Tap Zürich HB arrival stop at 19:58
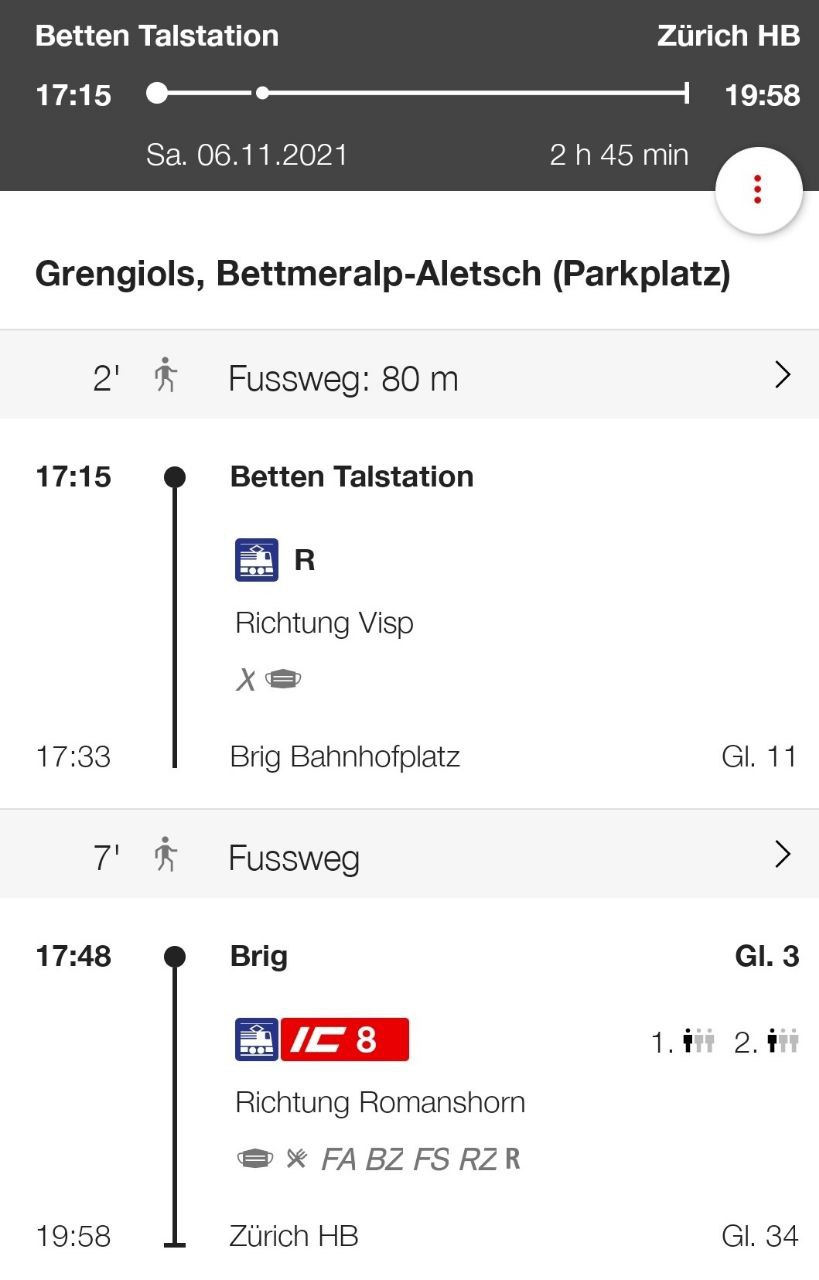The height and width of the screenshot is (1280, 819). click(x=294, y=1236)
